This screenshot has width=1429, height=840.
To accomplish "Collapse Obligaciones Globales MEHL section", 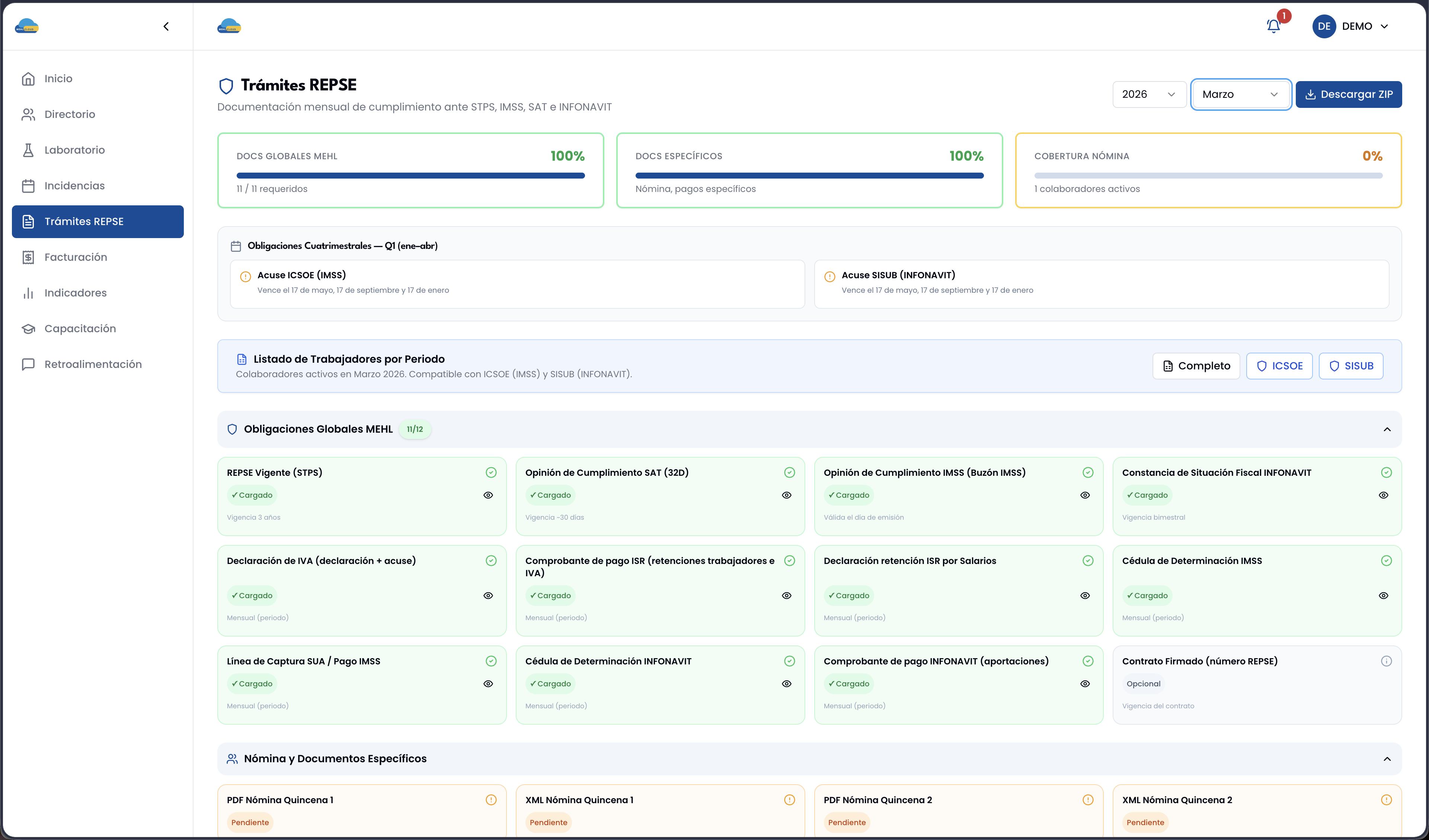I will point(1387,429).
